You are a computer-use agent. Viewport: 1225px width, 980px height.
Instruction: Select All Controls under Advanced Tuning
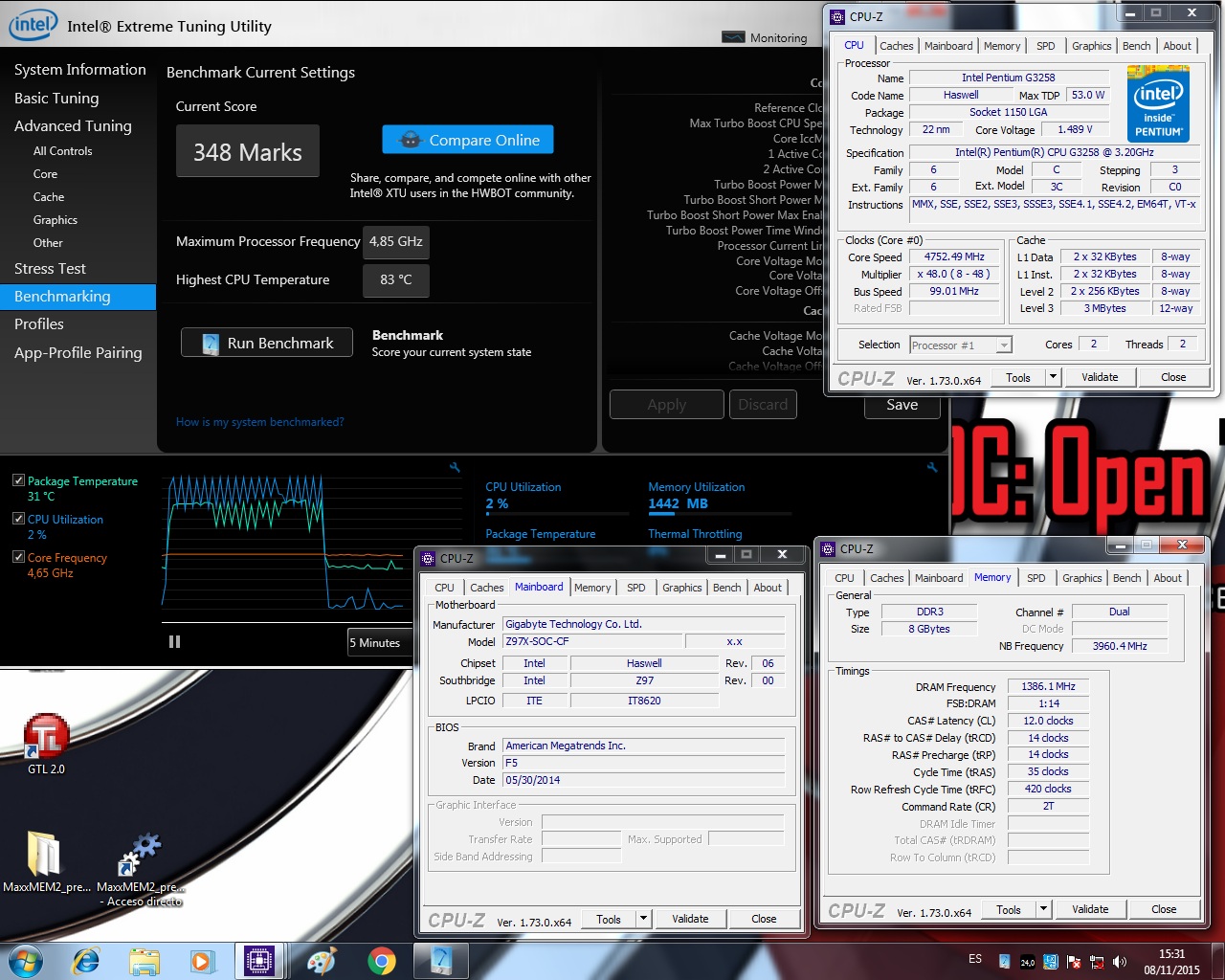point(63,151)
